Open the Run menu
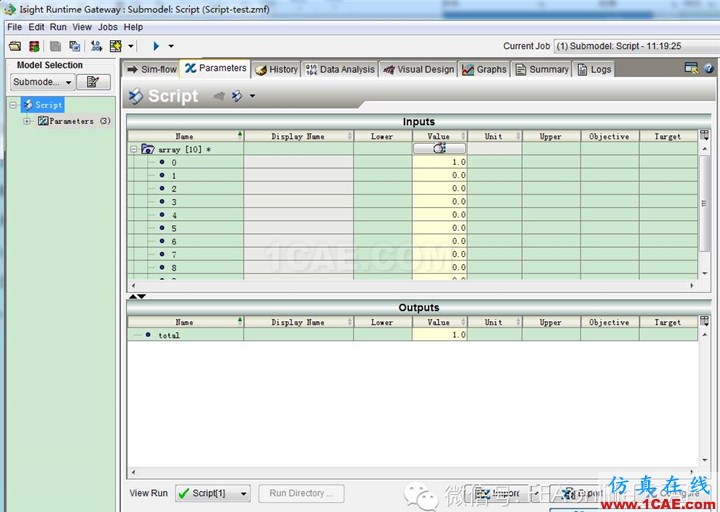The image size is (720, 512). click(58, 27)
